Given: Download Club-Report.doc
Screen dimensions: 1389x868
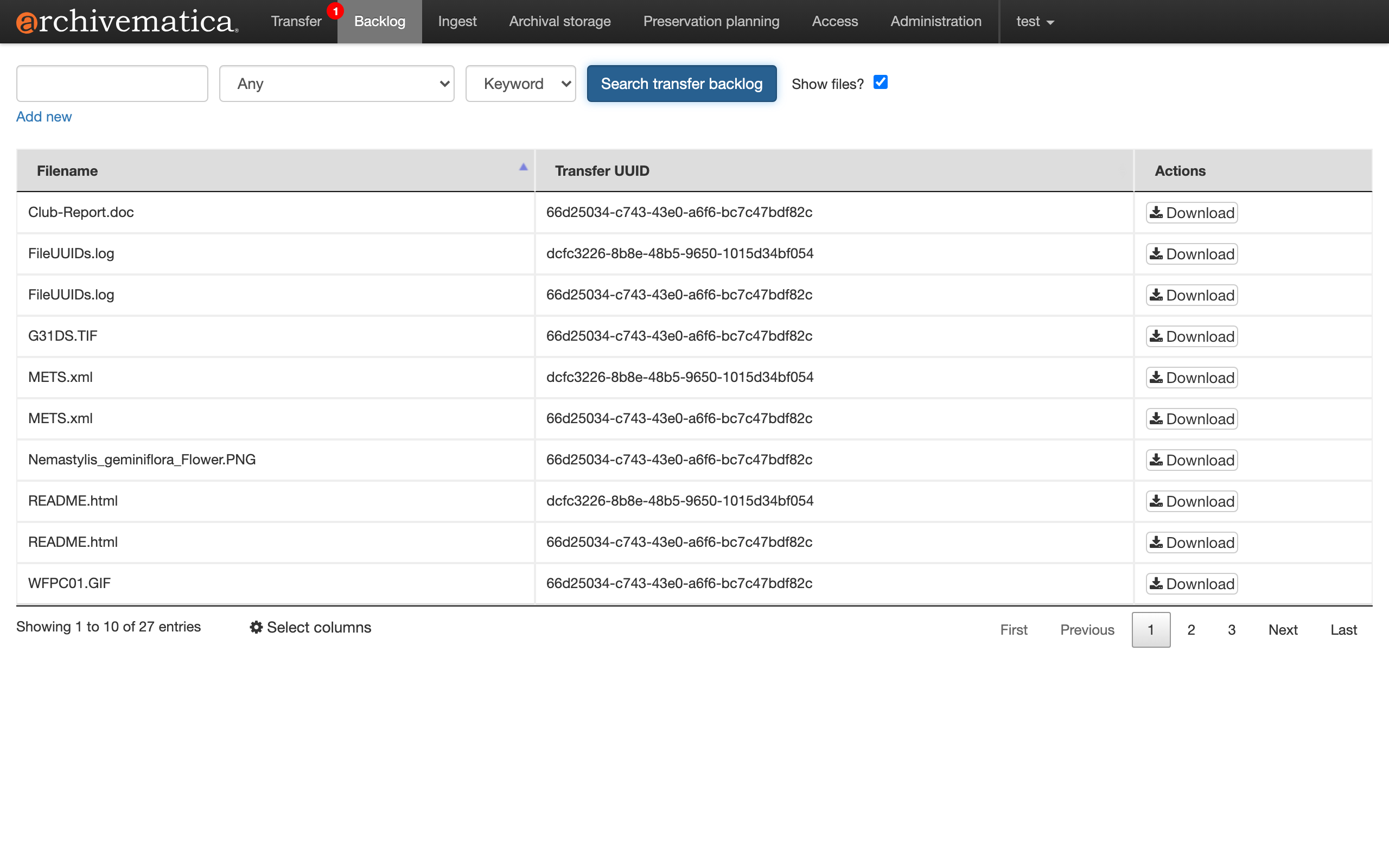Looking at the screenshot, I should [x=1192, y=213].
